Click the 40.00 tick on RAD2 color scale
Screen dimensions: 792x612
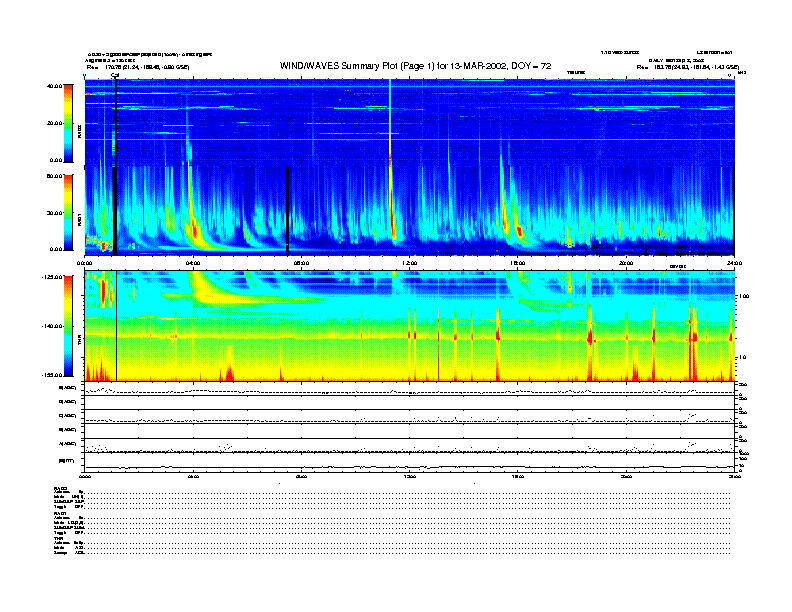[54, 86]
